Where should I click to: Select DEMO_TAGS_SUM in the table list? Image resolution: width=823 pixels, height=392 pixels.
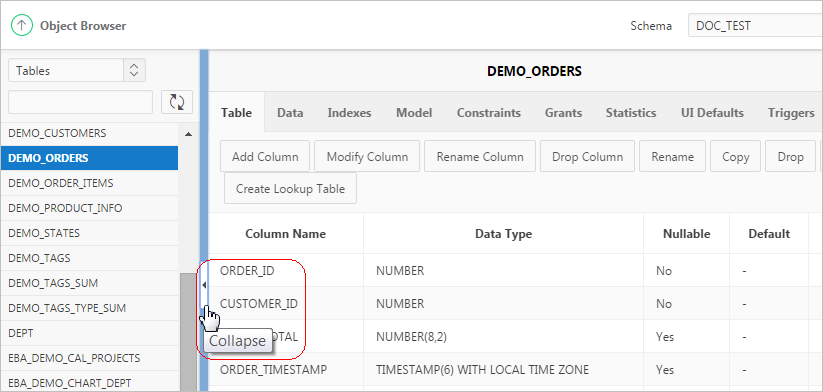pos(89,283)
